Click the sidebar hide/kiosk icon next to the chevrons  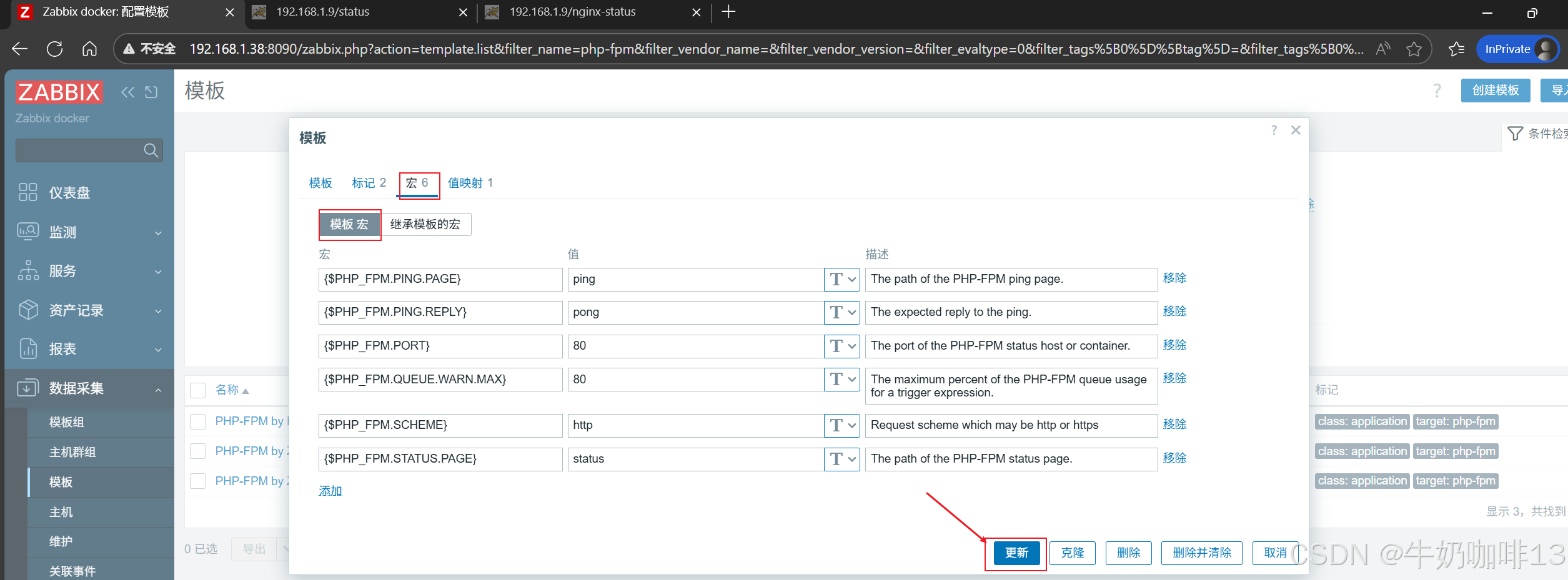click(151, 92)
